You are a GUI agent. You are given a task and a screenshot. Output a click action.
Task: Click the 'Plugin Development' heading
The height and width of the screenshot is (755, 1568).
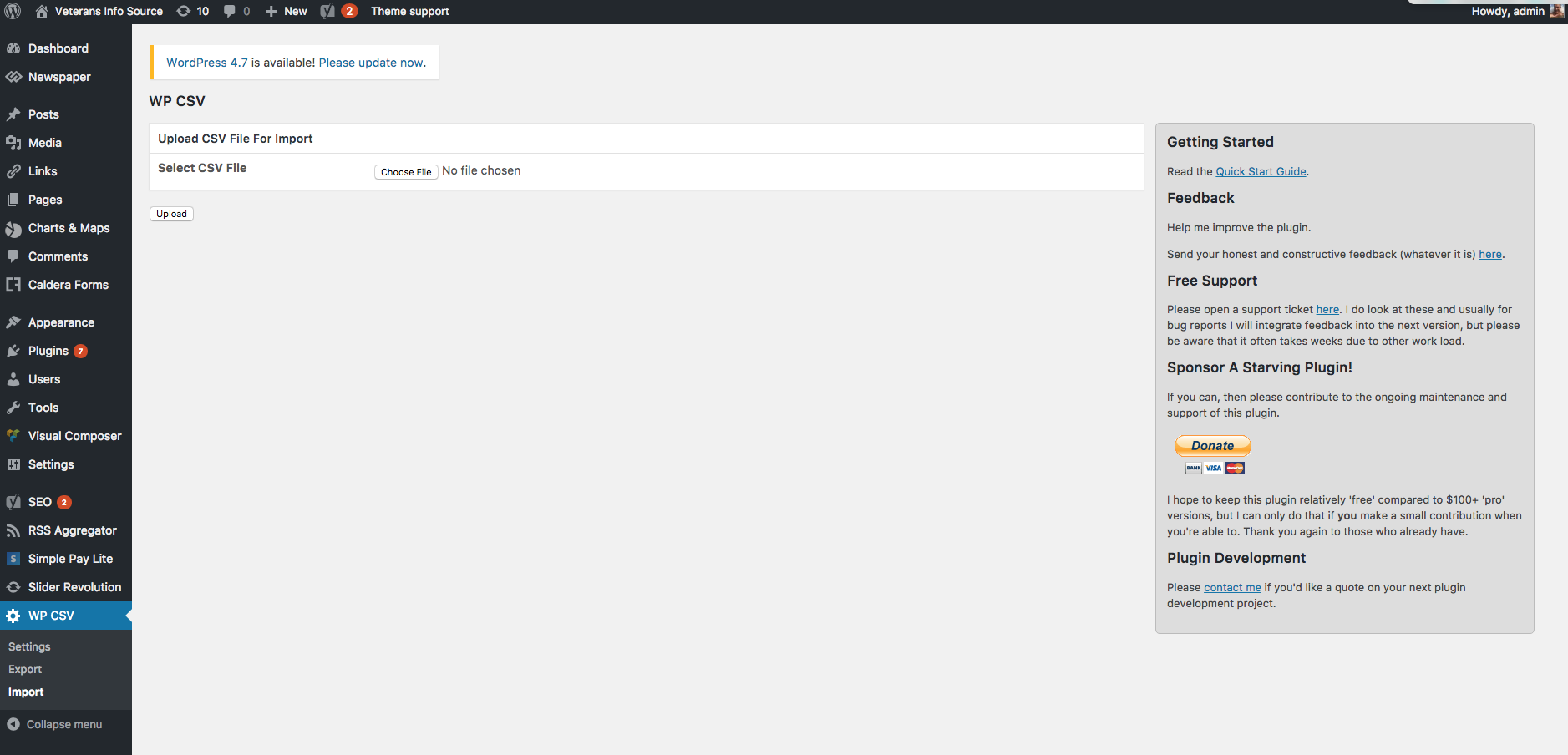click(1236, 558)
